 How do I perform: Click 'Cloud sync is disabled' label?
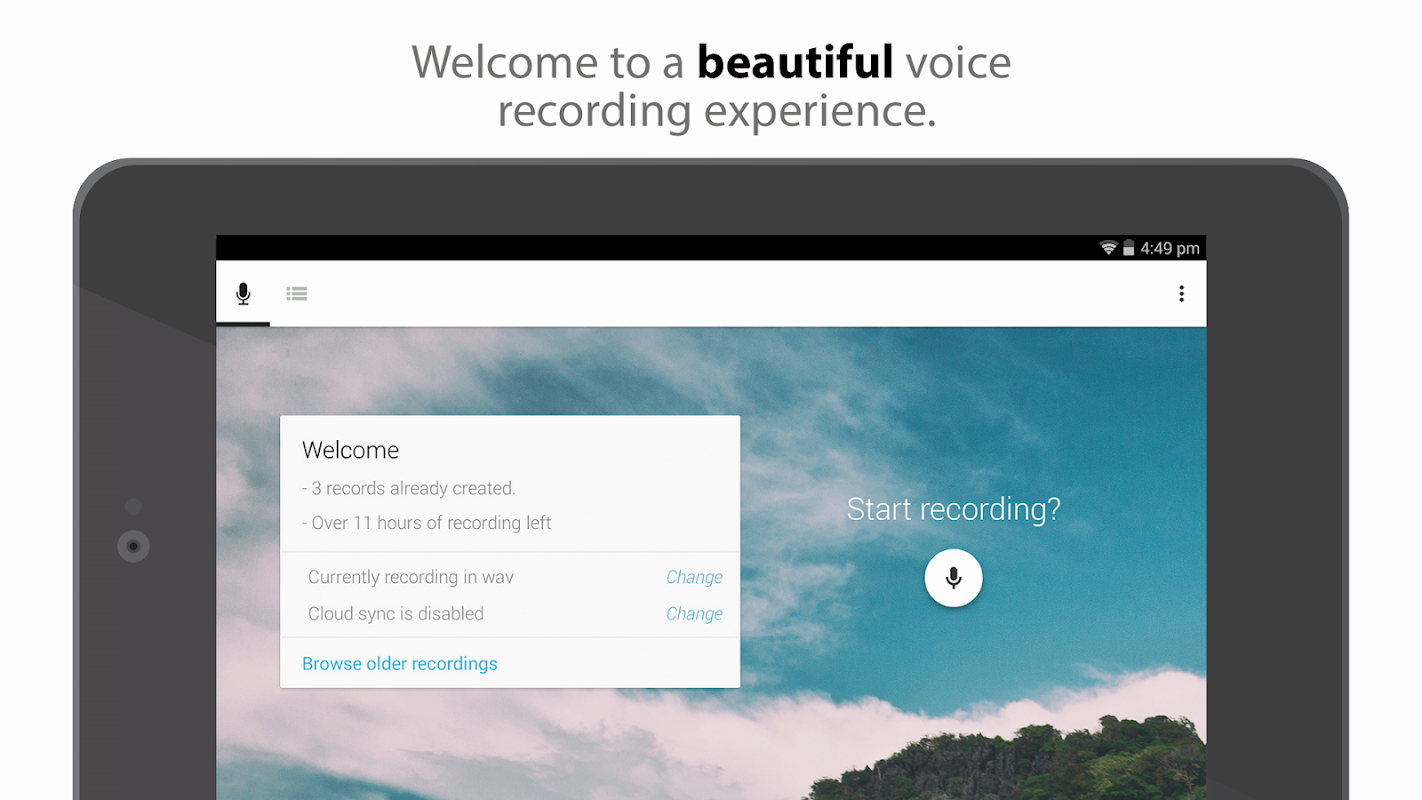click(x=396, y=614)
